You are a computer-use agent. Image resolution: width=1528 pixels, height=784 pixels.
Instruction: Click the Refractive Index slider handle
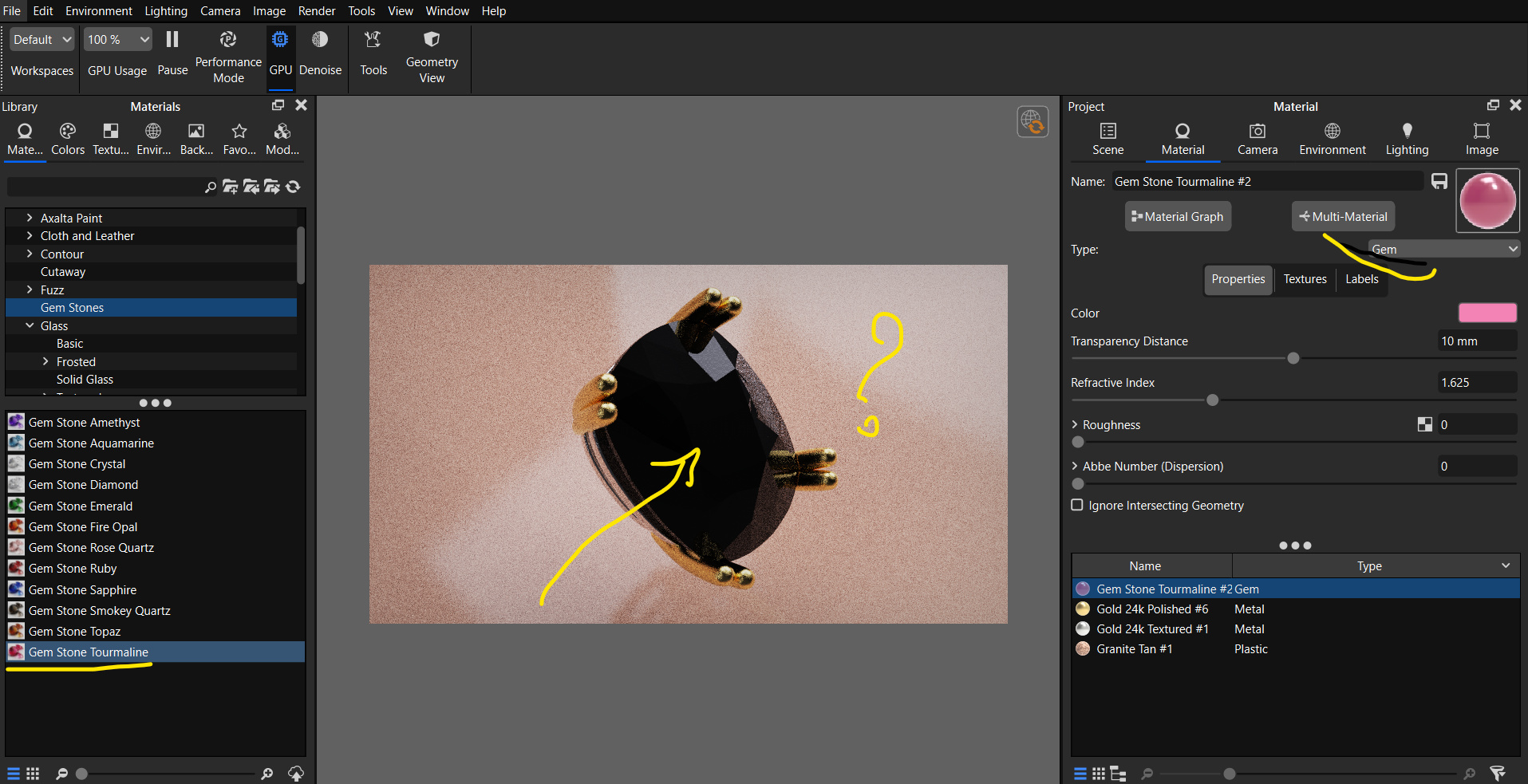[x=1213, y=400]
